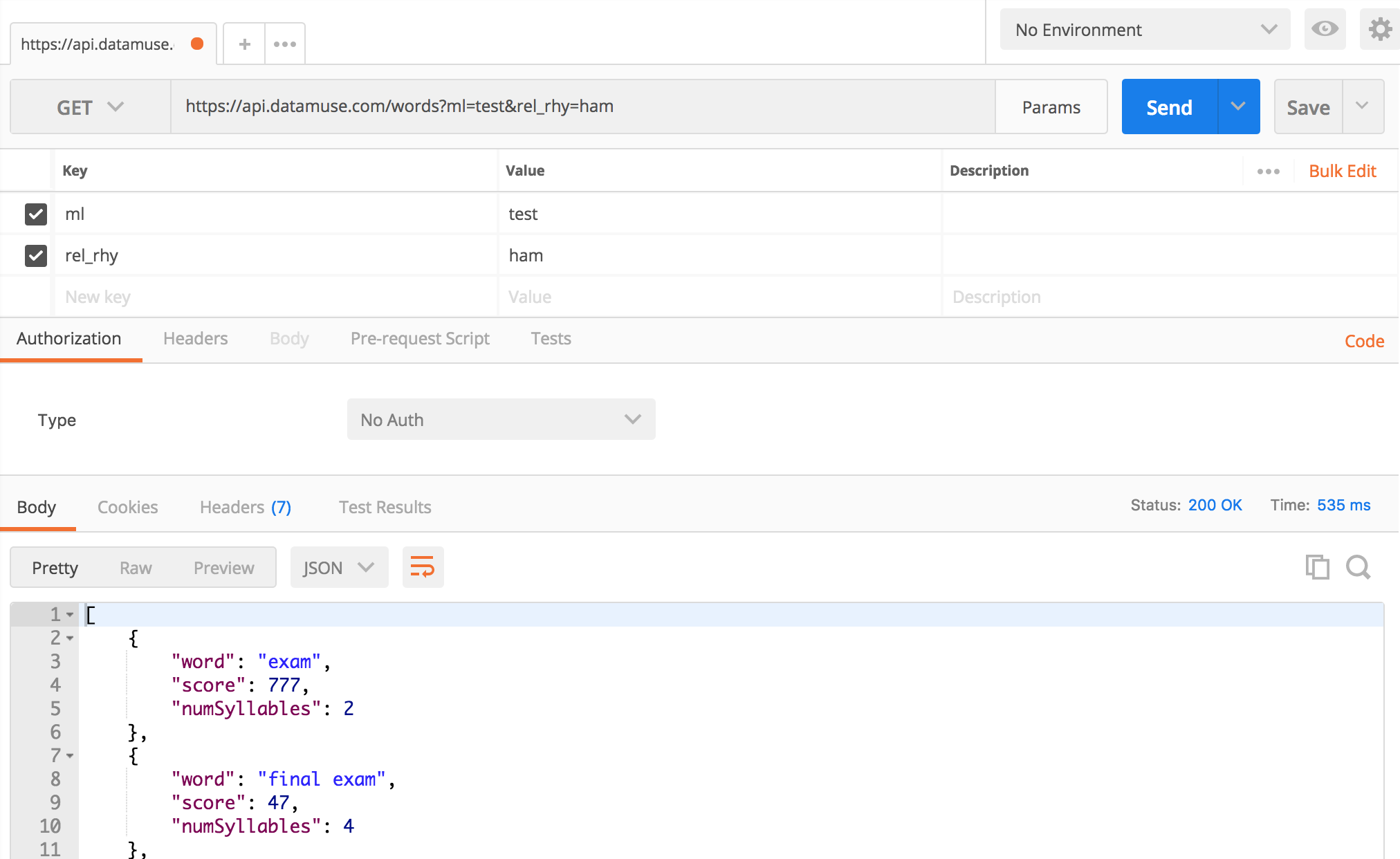Screen dimensions: 1400x859
Task: Open the GET method dropdown
Action: click(90, 107)
